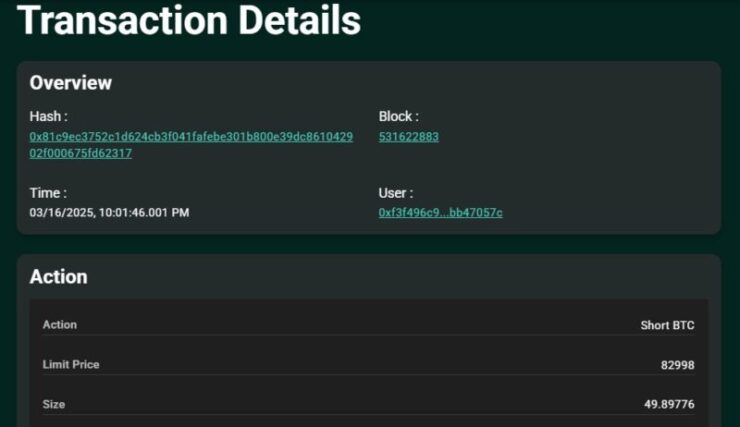740x427 pixels.
Task: Open user address 0xf3f496c9...bb47057c link
Action: pos(440,213)
